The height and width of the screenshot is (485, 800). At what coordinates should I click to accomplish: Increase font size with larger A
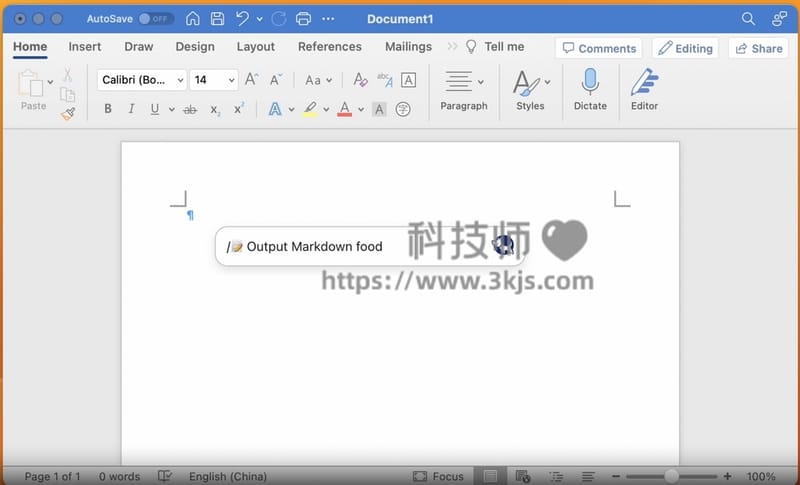[x=252, y=80]
